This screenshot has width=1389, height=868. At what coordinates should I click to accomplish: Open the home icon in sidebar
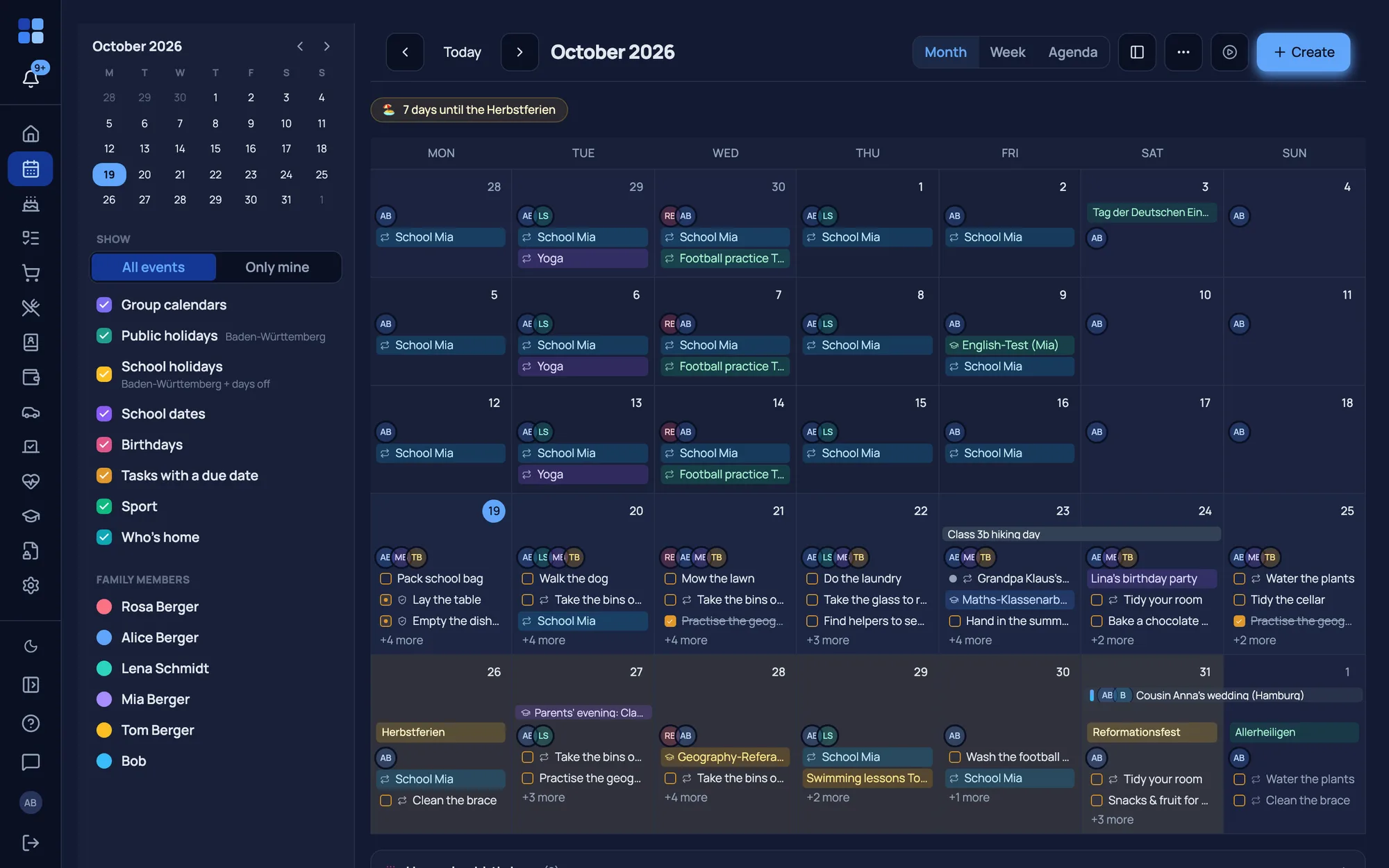click(x=31, y=133)
